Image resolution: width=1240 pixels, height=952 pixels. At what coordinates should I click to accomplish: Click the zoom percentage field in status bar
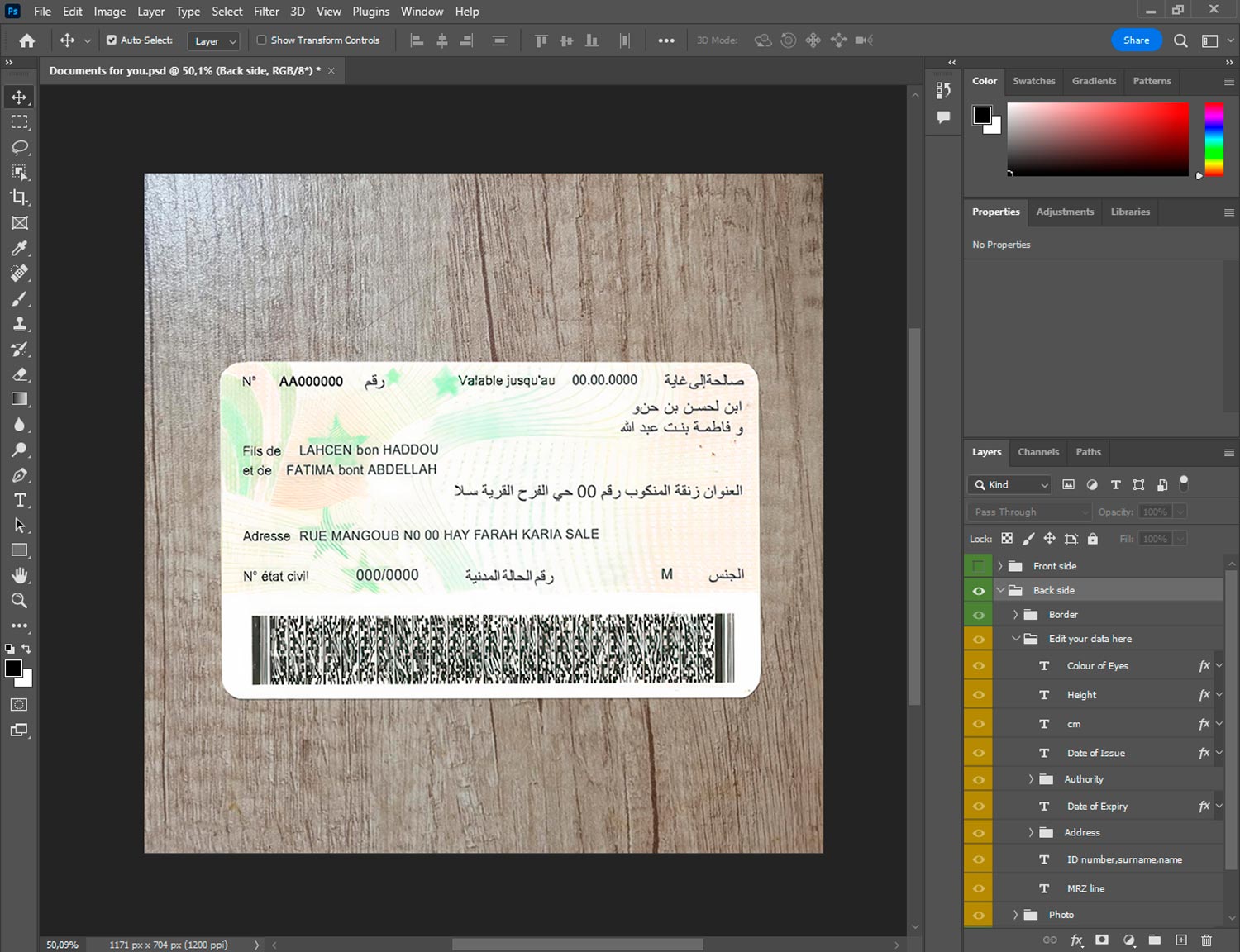[x=63, y=945]
